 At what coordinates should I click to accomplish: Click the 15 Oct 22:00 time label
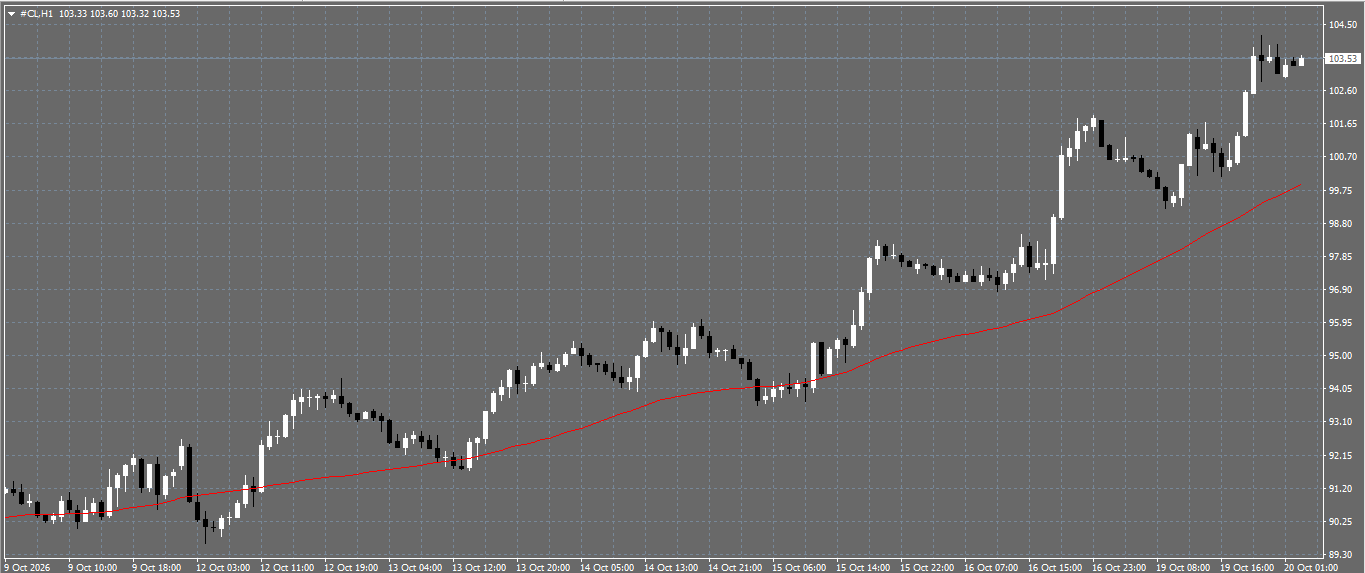pos(929,567)
